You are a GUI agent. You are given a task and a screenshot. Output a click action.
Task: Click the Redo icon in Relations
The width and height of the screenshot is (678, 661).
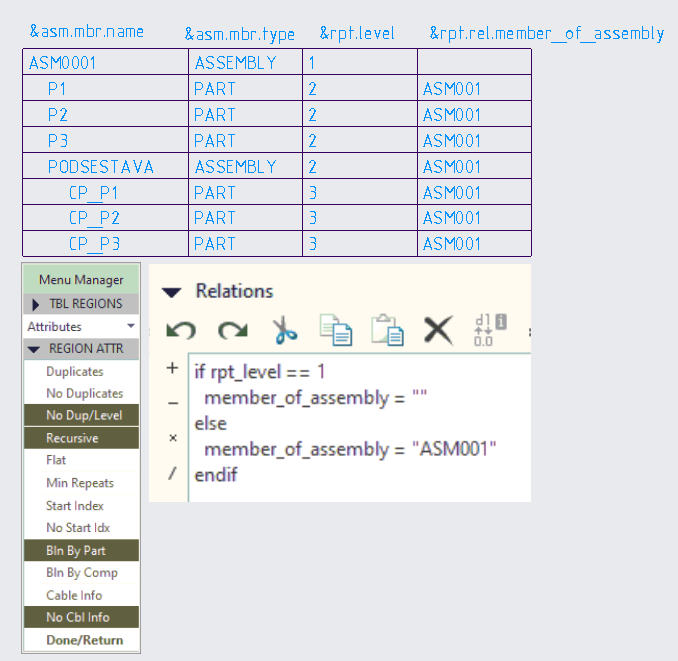[232, 329]
